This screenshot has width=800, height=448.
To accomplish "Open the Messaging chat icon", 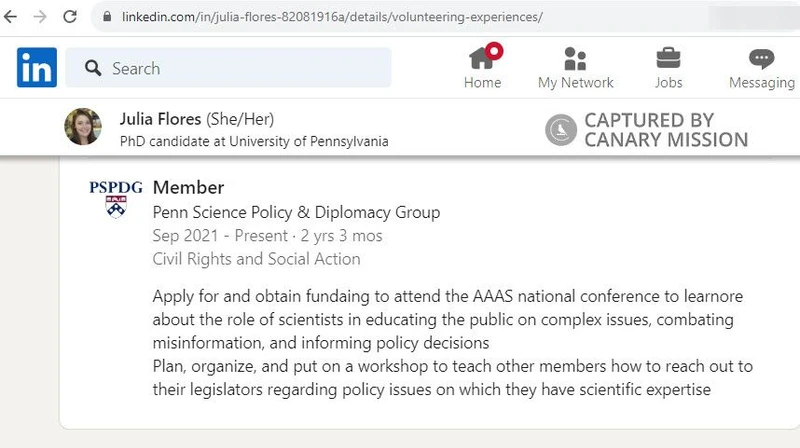I will pos(761,58).
